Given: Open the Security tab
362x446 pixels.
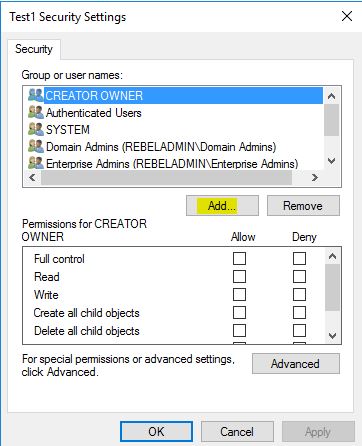Looking at the screenshot, I should click(x=34, y=49).
